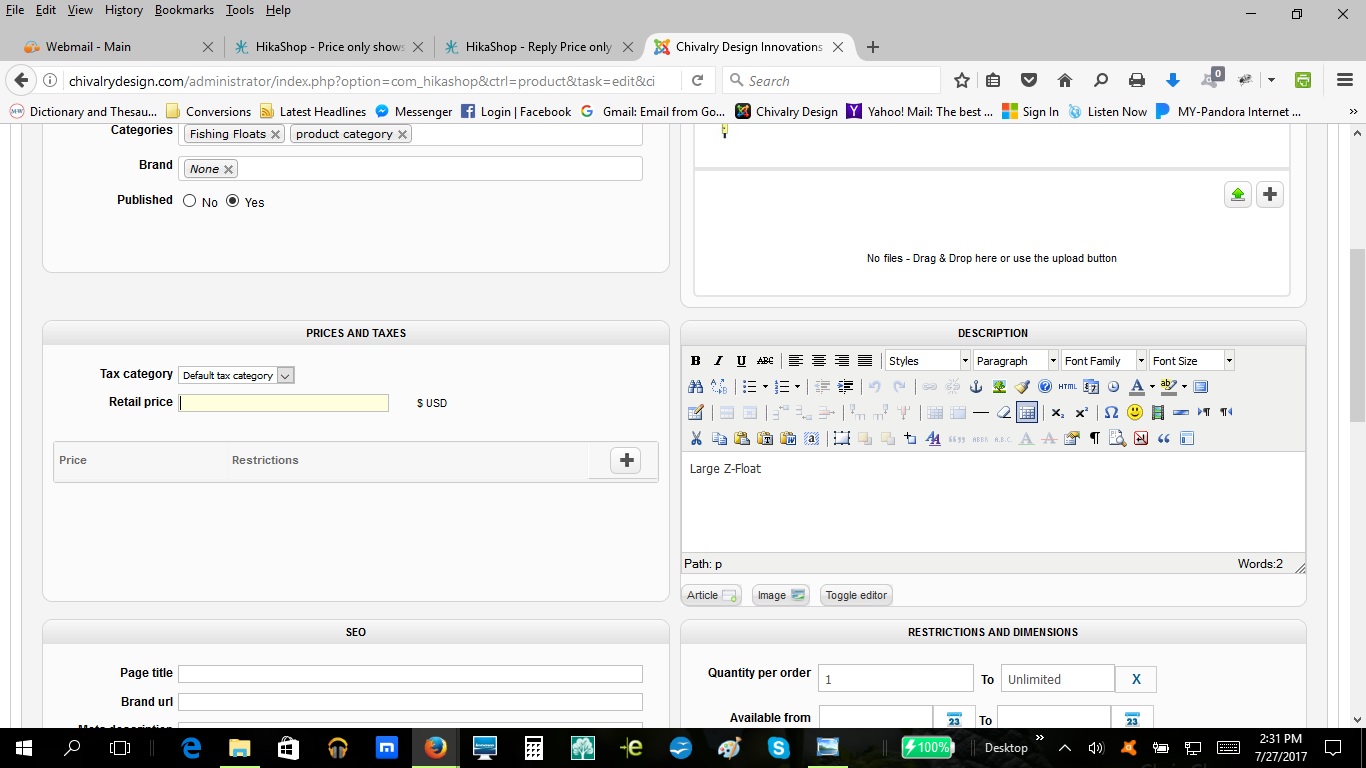Click the Article button below the editor
Screen dimensions: 1366x768
(712, 595)
